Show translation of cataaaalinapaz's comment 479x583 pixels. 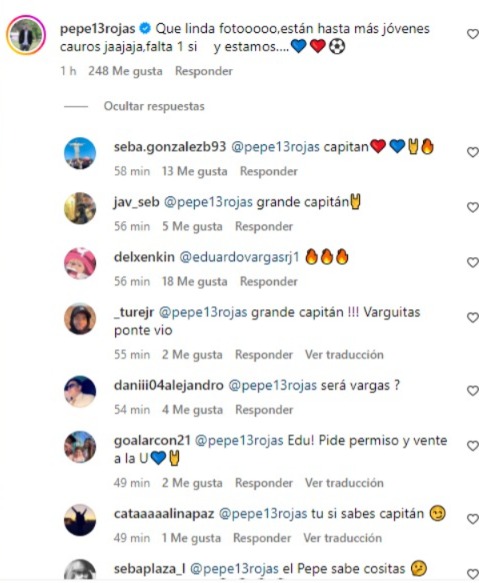342,538
